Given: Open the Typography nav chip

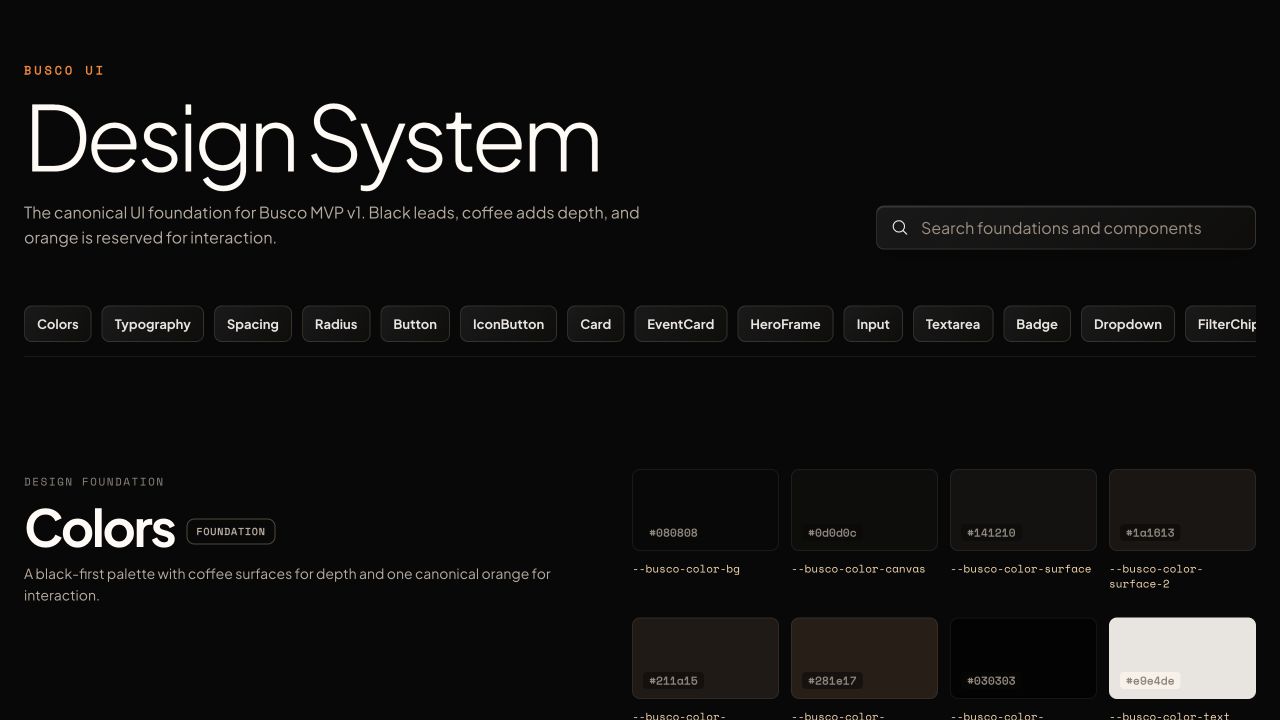Looking at the screenshot, I should pyautogui.click(x=152, y=324).
